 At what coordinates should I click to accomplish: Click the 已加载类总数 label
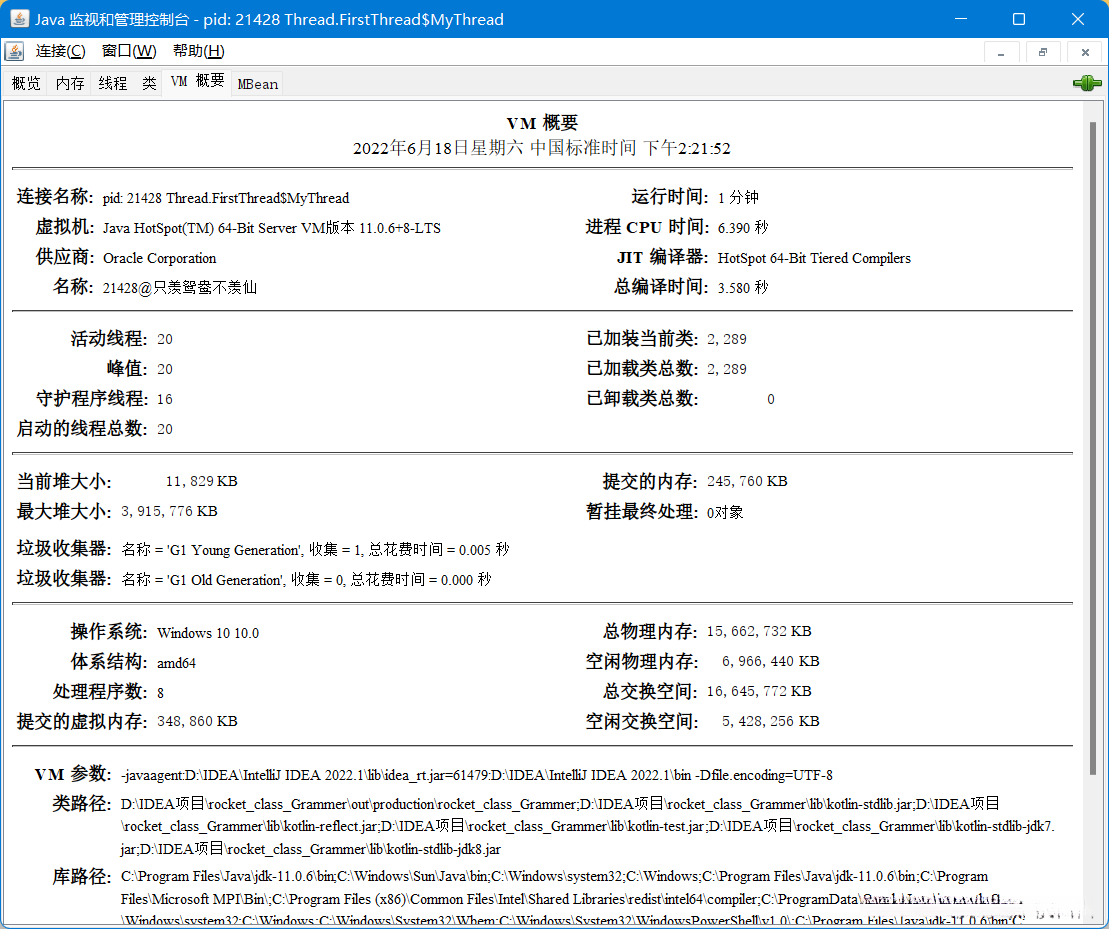641,368
